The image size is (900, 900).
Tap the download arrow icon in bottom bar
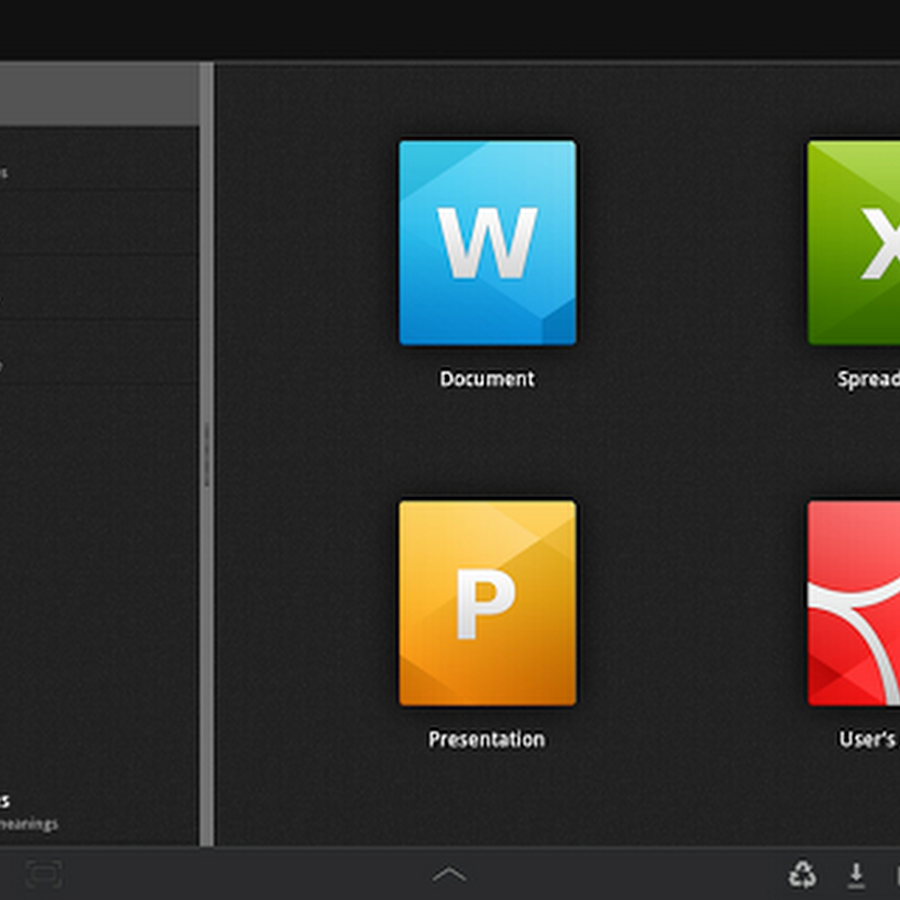click(856, 875)
